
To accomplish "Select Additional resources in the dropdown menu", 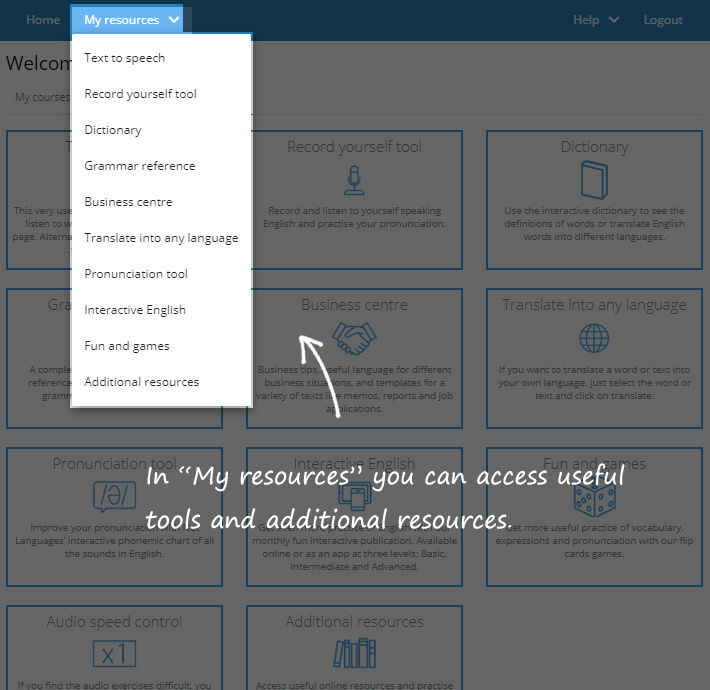I will coord(142,382).
